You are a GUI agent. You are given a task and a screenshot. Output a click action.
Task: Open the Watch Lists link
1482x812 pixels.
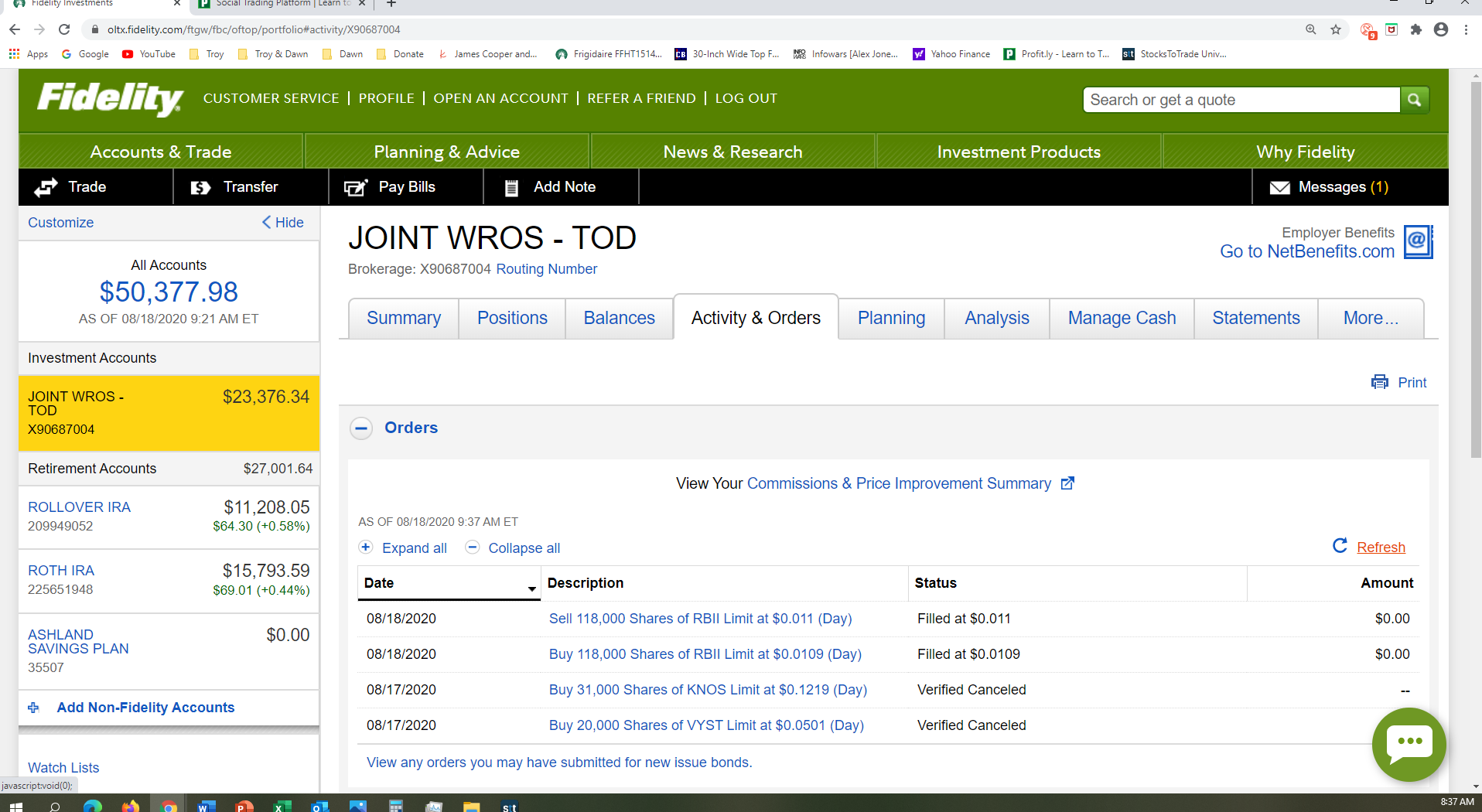(63, 768)
